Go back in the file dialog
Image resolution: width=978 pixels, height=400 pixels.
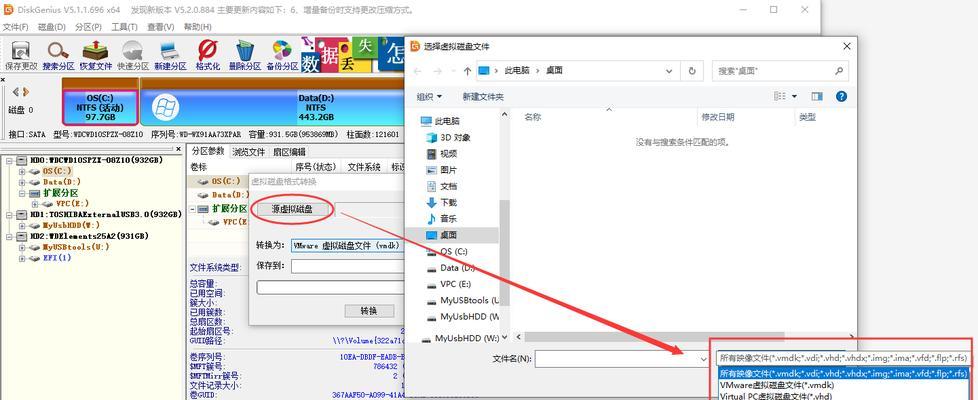coord(417,71)
